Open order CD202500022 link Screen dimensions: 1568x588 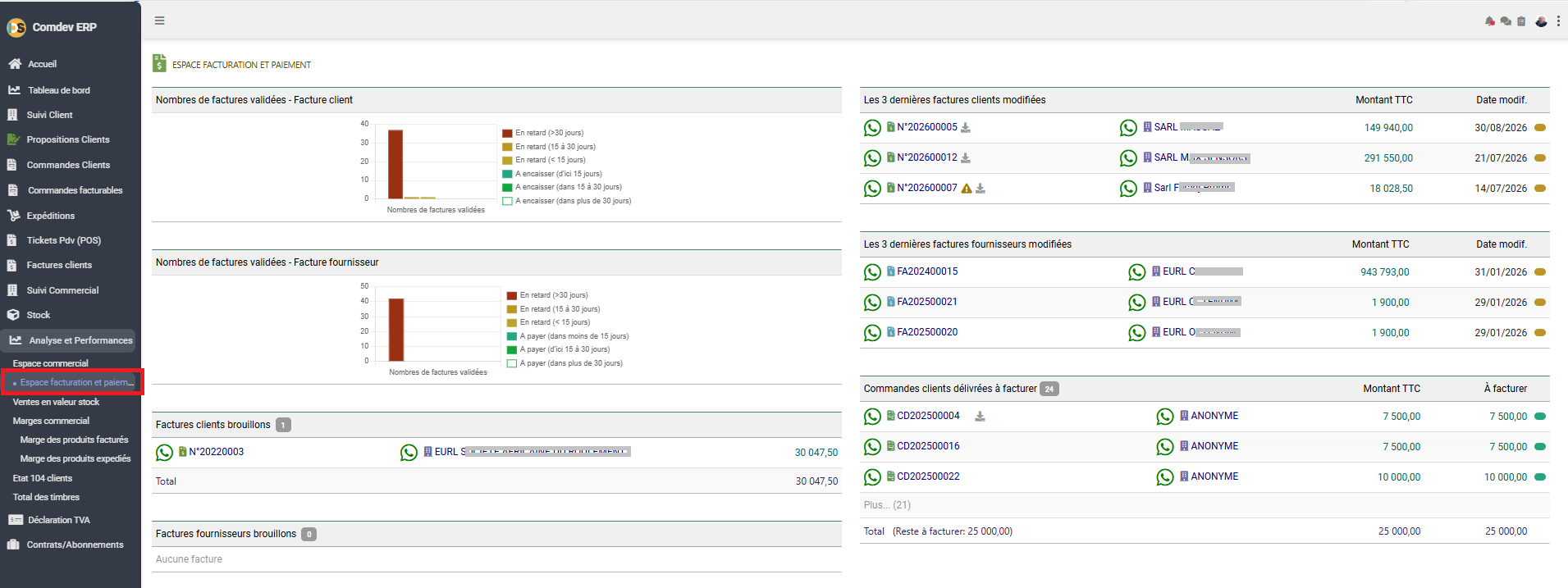click(928, 476)
